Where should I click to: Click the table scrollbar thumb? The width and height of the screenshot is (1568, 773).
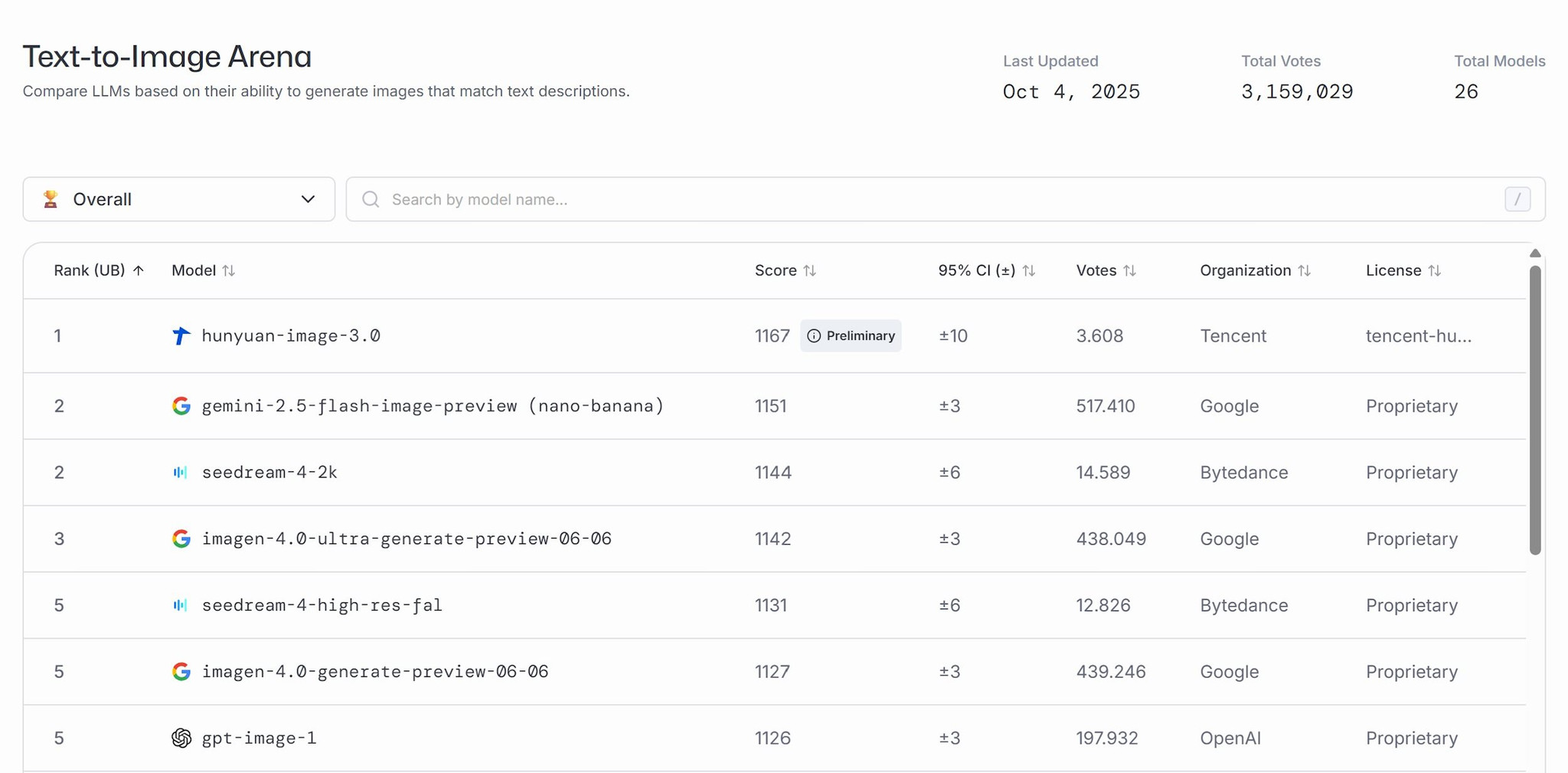click(x=1535, y=410)
